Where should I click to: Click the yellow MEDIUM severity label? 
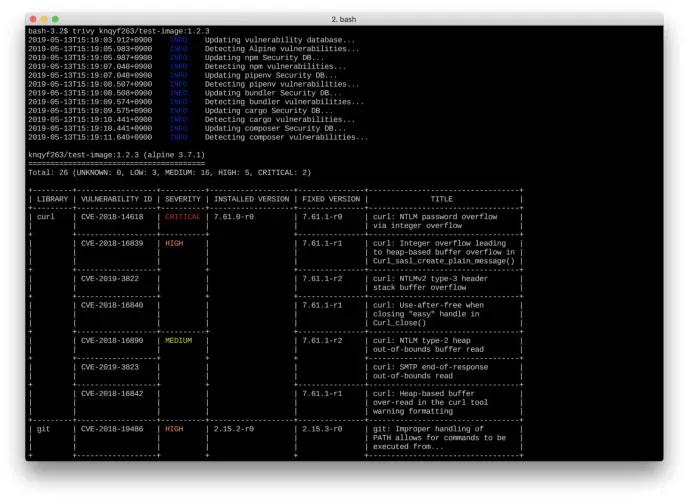[x=178, y=341]
